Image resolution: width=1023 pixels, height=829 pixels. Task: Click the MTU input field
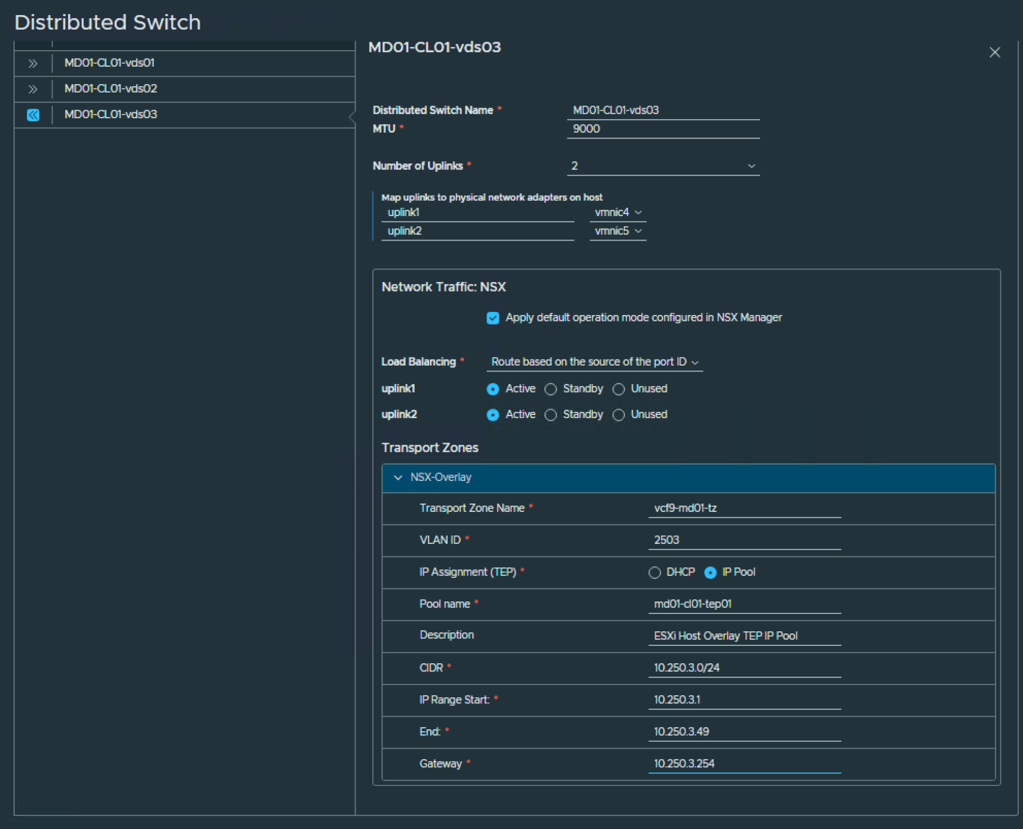point(663,129)
